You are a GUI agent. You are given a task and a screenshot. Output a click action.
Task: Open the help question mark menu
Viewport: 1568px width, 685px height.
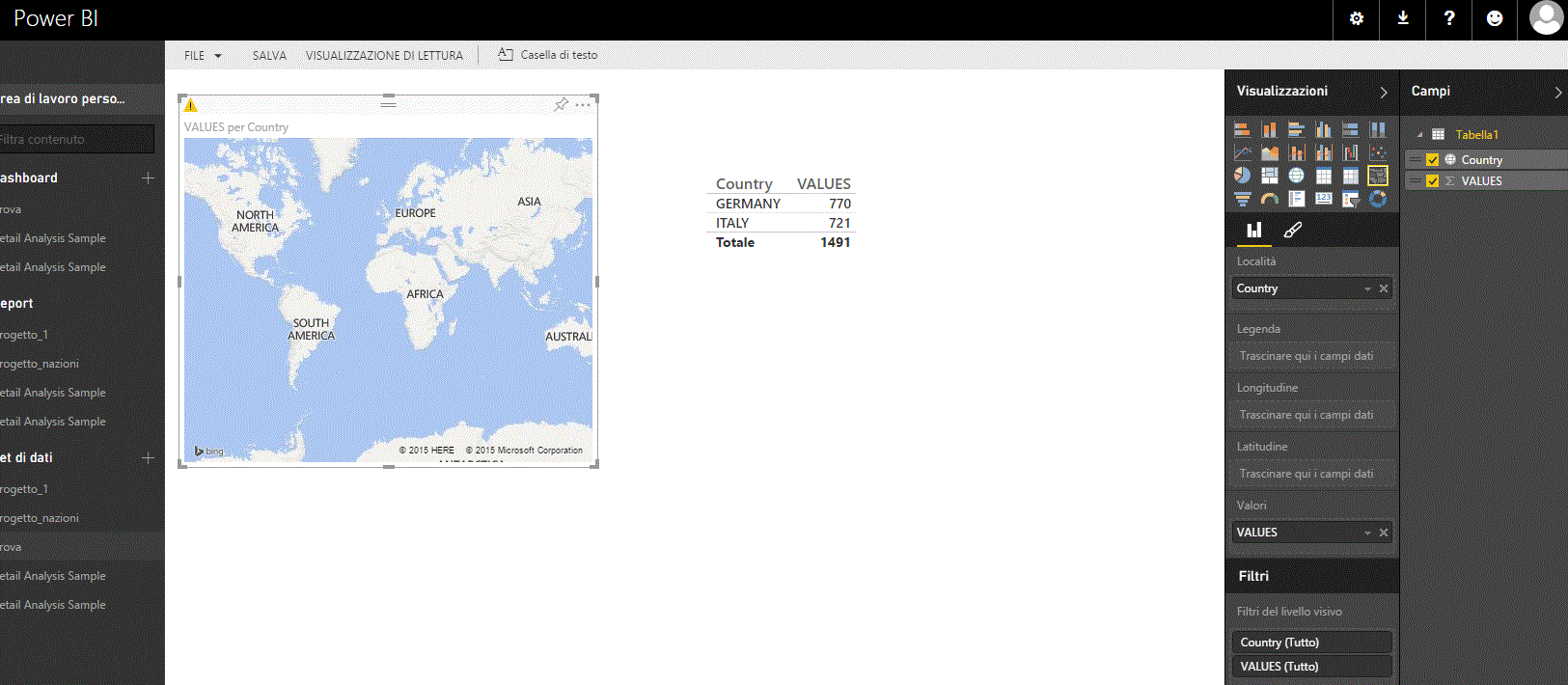click(1449, 18)
